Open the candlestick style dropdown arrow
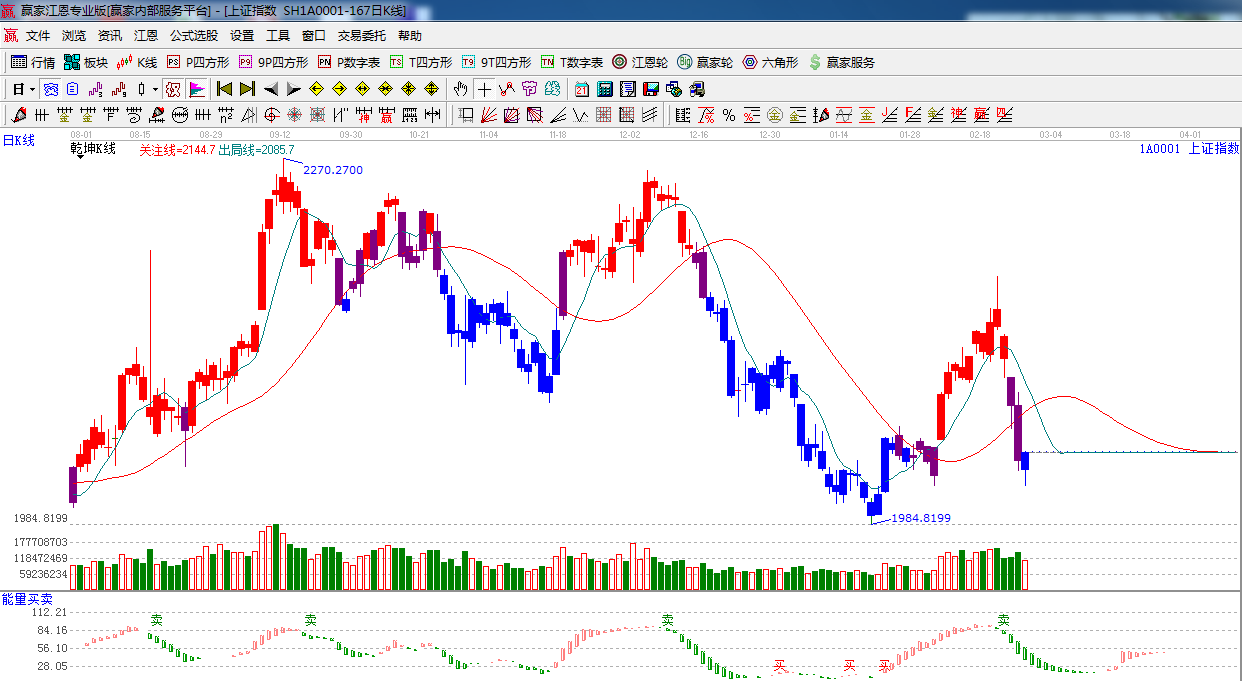Screen dimensions: 1242x681 point(155,89)
